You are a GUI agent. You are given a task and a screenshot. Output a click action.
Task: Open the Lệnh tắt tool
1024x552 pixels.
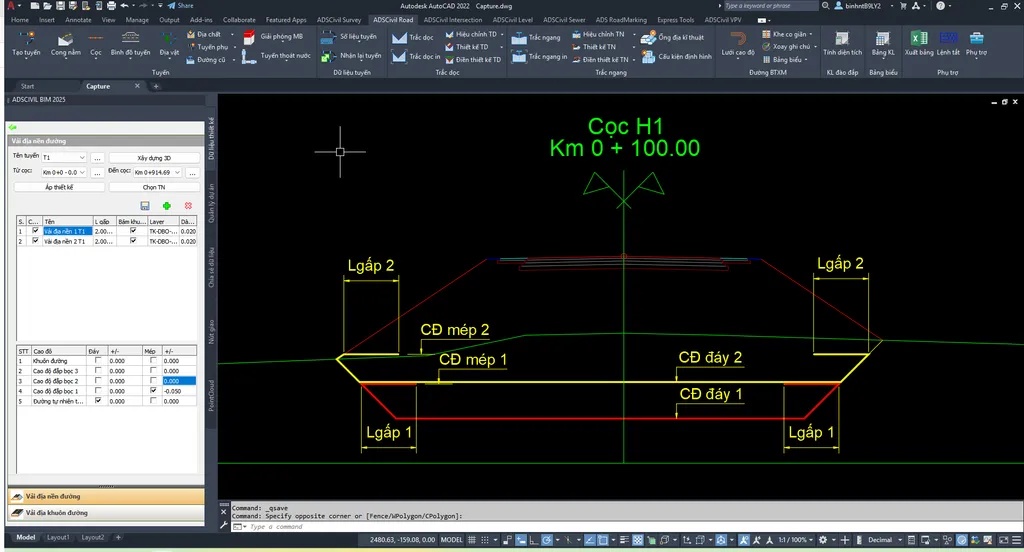(x=948, y=44)
